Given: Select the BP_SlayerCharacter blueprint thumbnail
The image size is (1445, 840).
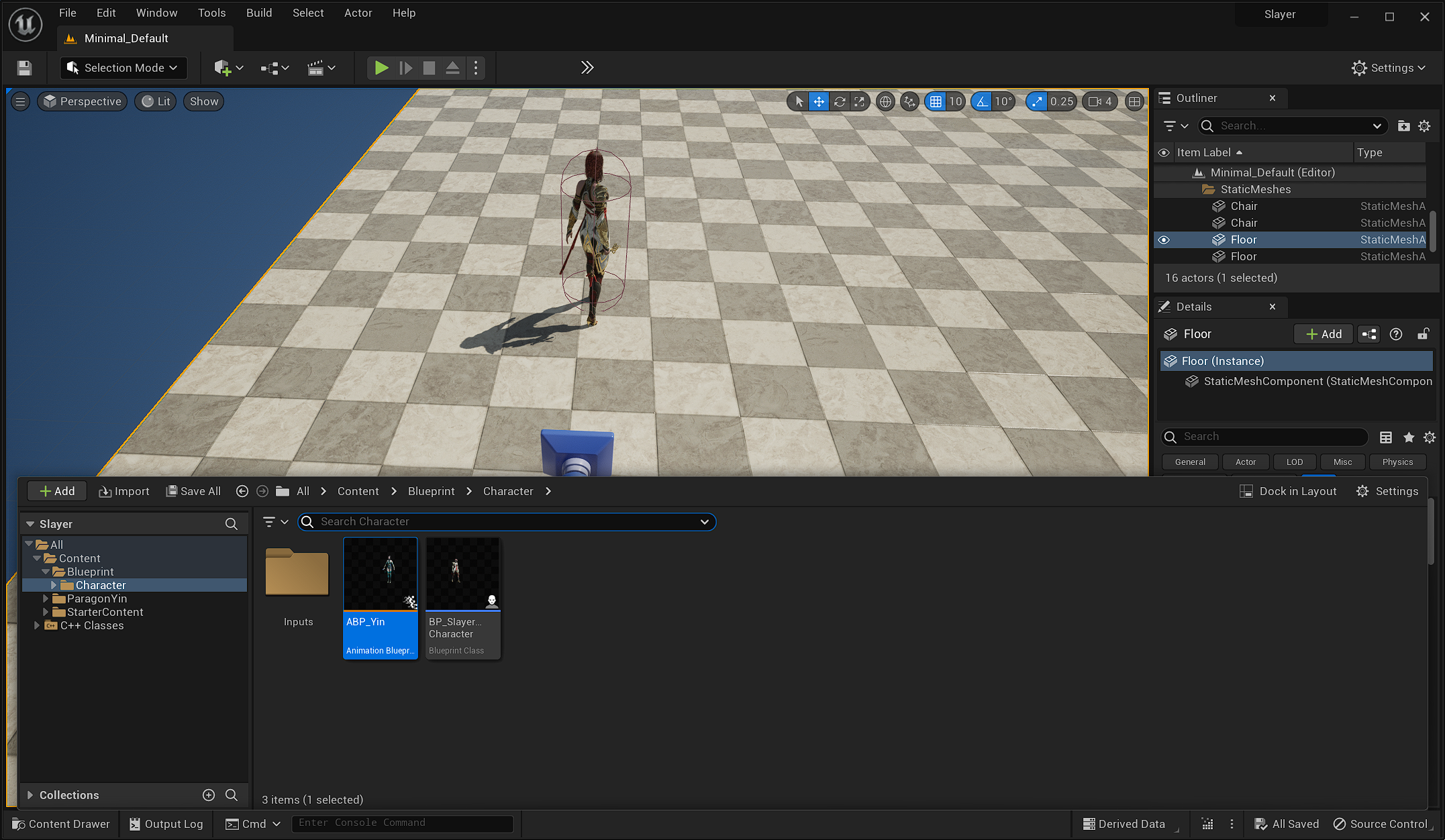Looking at the screenshot, I should click(x=462, y=574).
